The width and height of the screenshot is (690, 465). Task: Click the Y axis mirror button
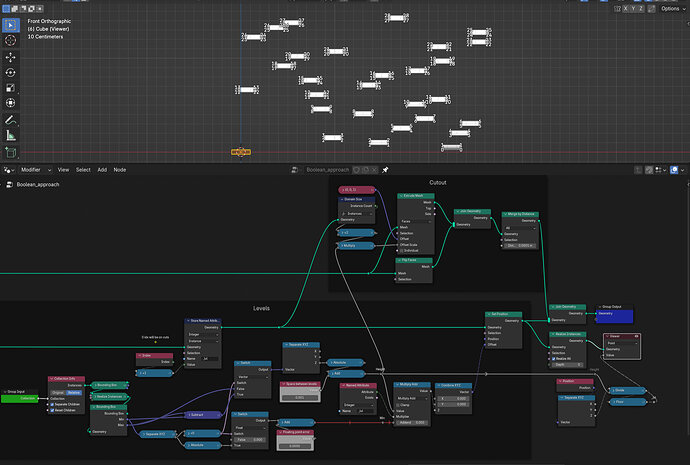[x=633, y=8]
